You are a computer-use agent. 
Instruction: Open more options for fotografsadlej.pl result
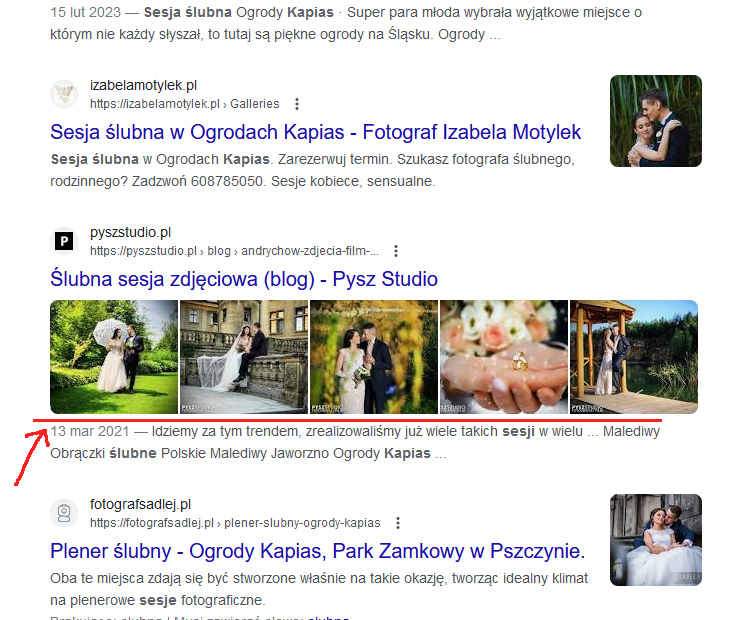point(398,523)
